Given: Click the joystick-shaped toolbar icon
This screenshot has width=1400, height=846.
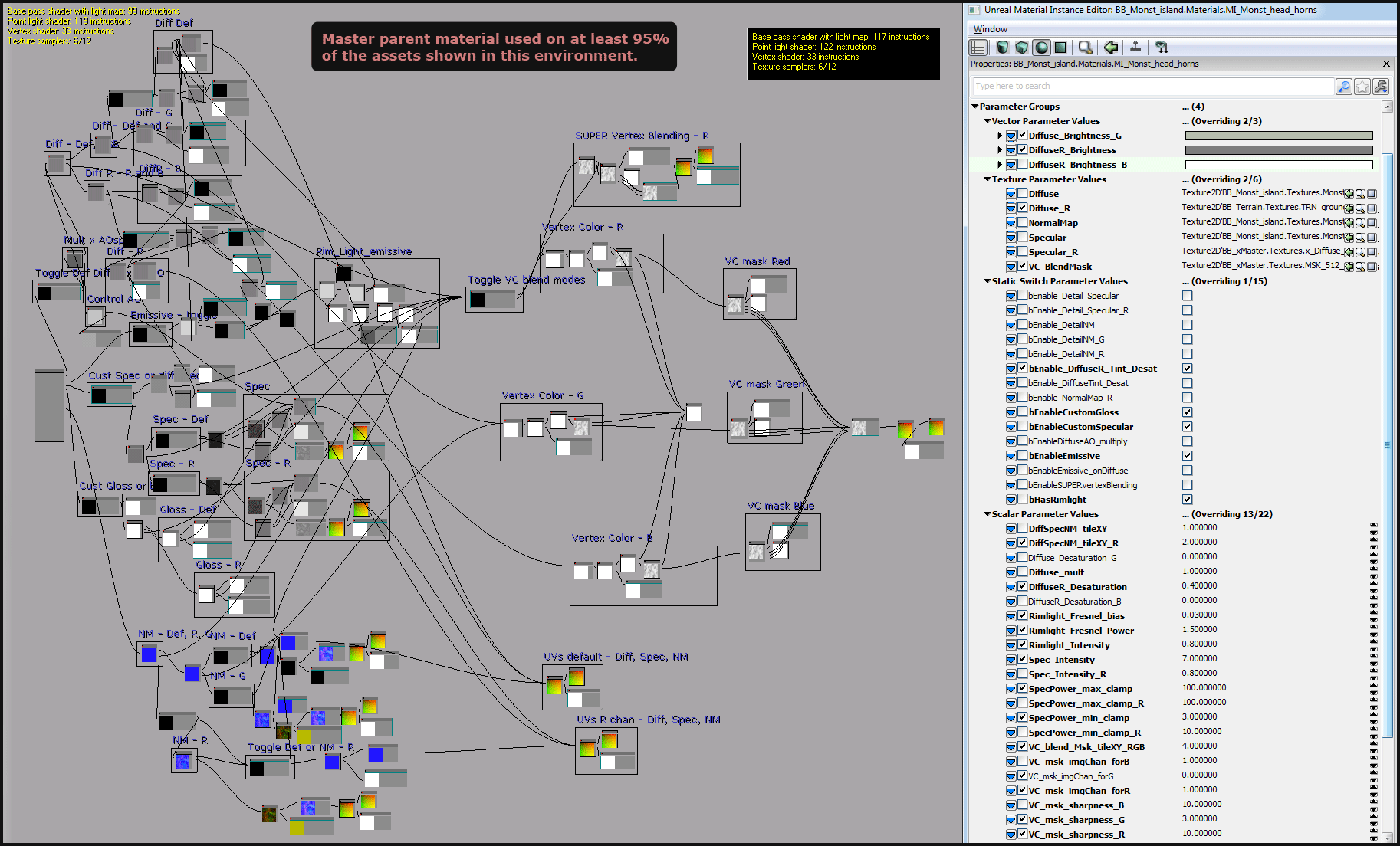Looking at the screenshot, I should (x=1135, y=48).
